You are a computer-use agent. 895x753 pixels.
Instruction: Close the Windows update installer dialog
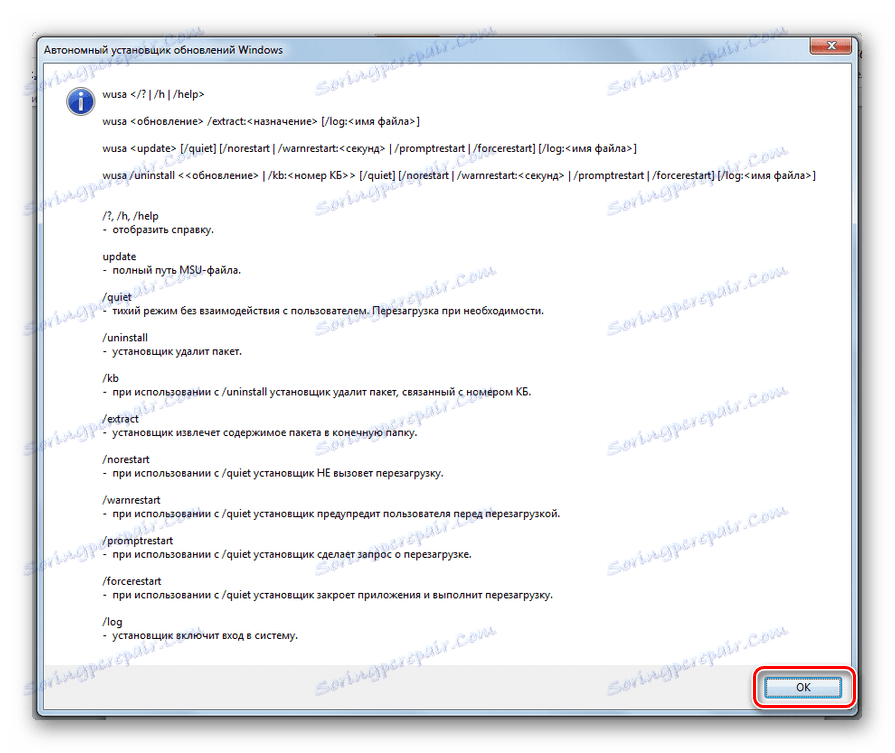[x=832, y=46]
